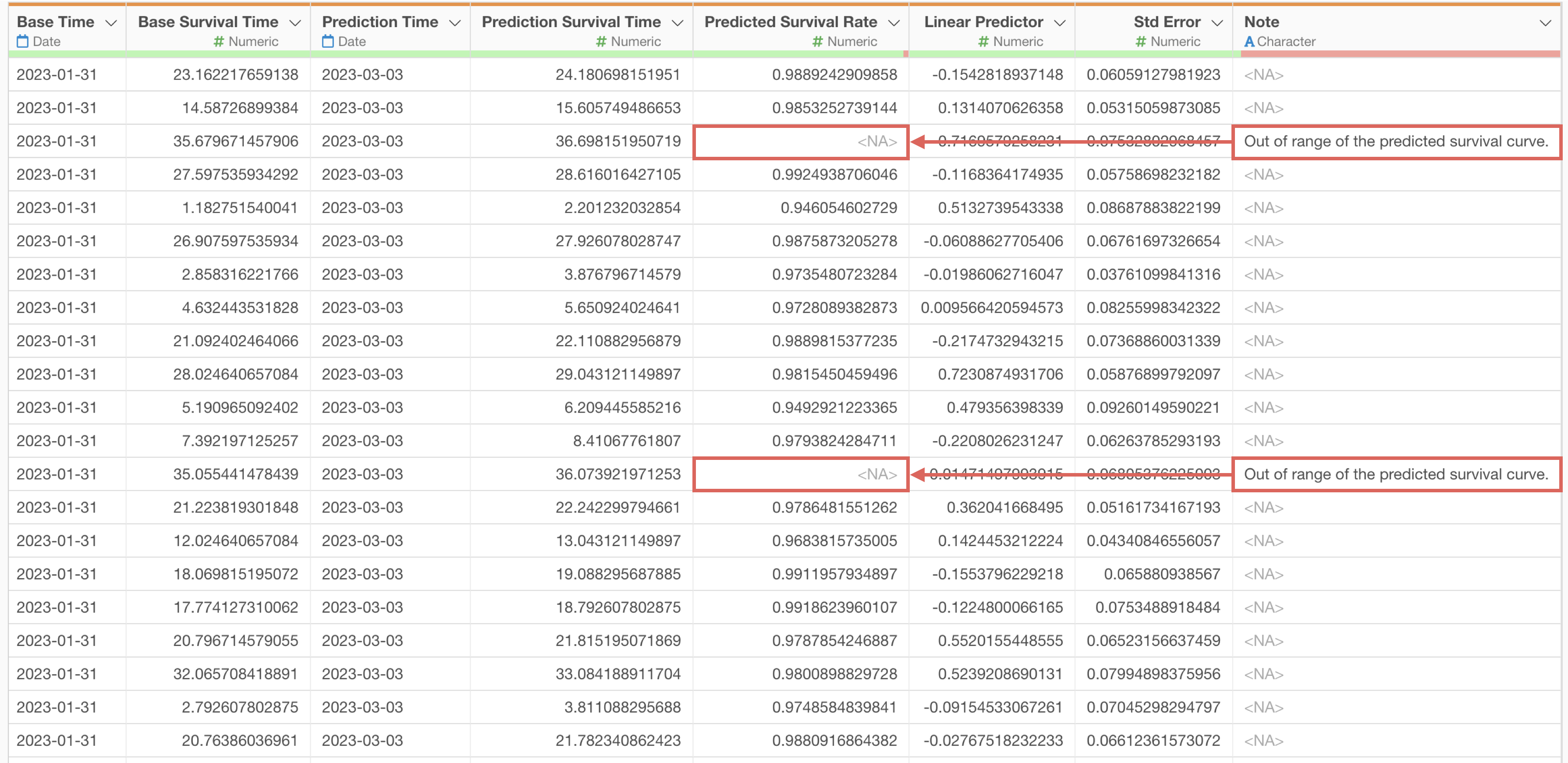This screenshot has height=763, width=1568.
Task: Click numeric hash icon under Prediction Survival Time
Action: click(601, 41)
